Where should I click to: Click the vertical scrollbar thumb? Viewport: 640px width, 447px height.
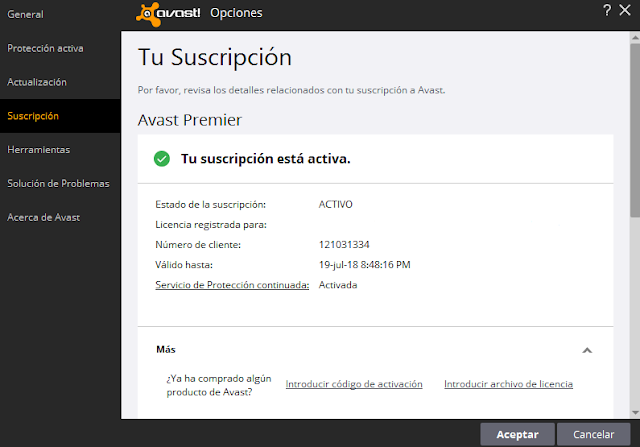pyautogui.click(x=635, y=130)
